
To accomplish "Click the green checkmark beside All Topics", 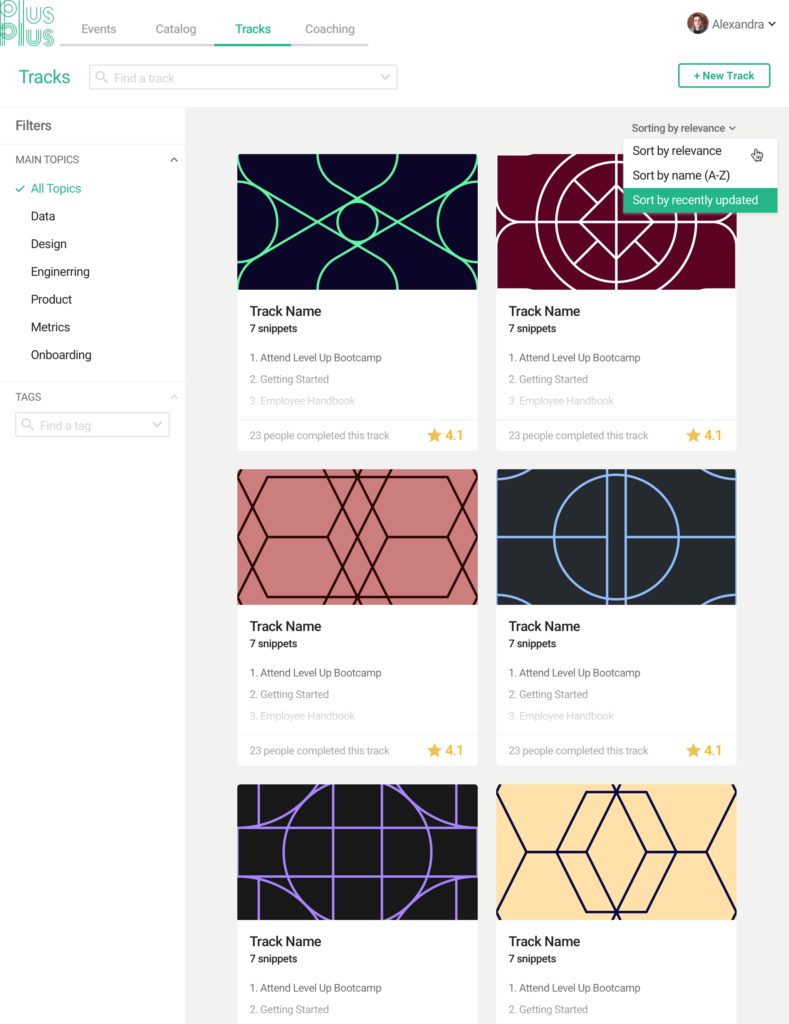I will click(x=20, y=189).
